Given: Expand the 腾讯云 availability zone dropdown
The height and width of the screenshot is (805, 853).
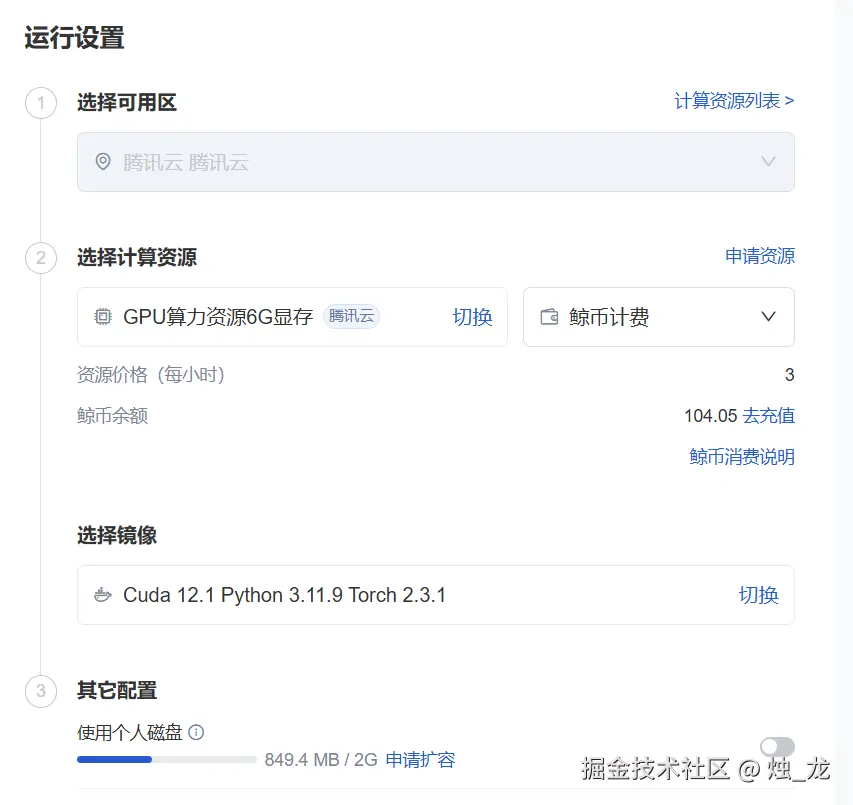Looking at the screenshot, I should 768,162.
